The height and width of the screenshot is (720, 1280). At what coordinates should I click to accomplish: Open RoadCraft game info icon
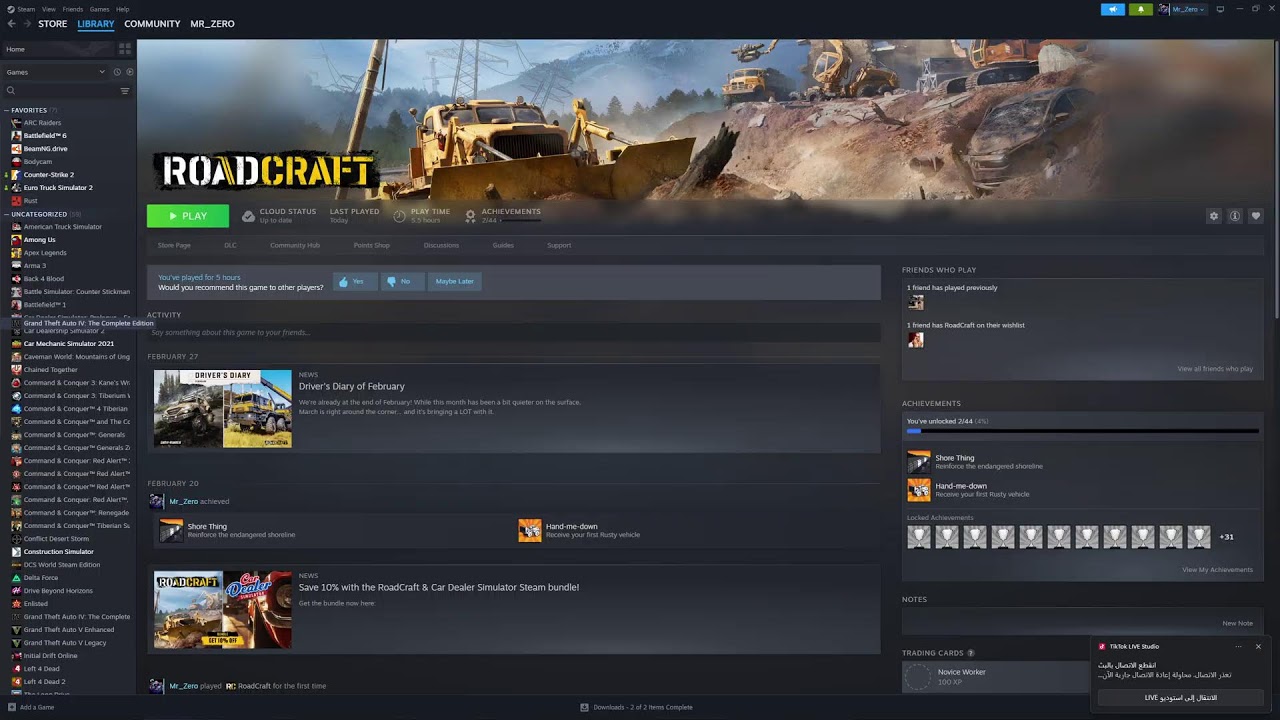click(1235, 216)
